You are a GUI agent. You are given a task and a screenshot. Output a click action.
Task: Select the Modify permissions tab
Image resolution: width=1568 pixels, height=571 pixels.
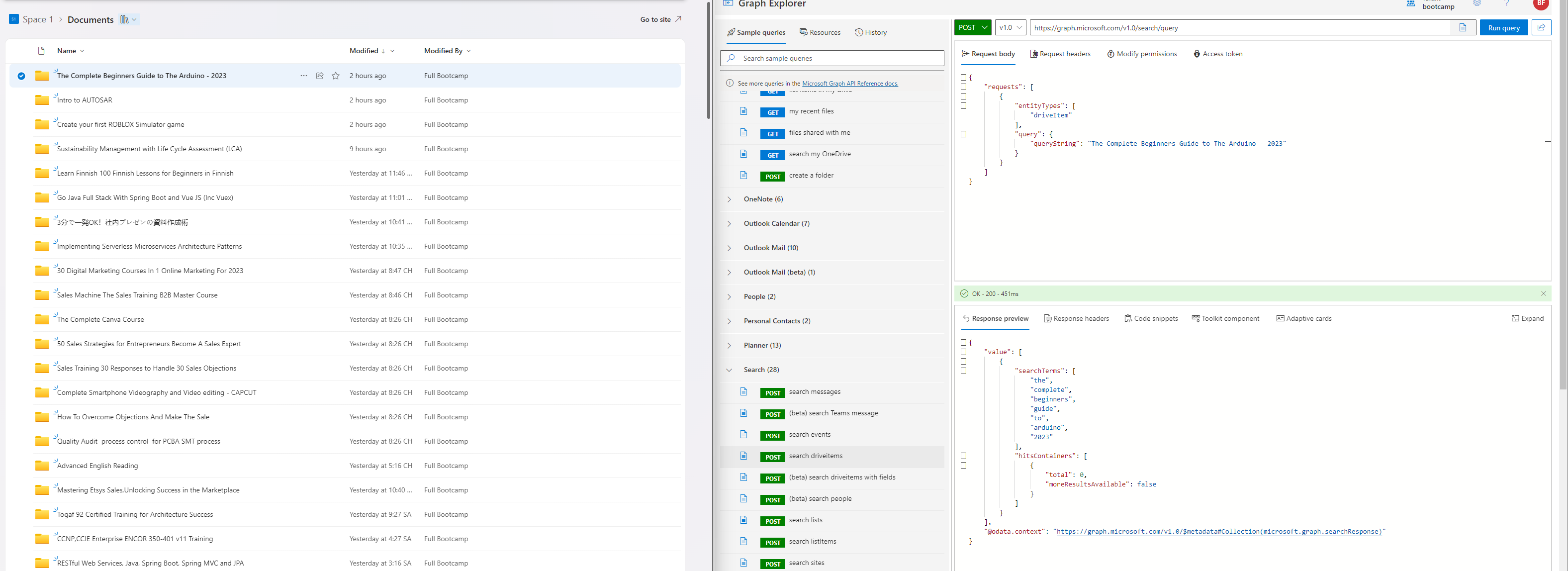(x=1142, y=54)
